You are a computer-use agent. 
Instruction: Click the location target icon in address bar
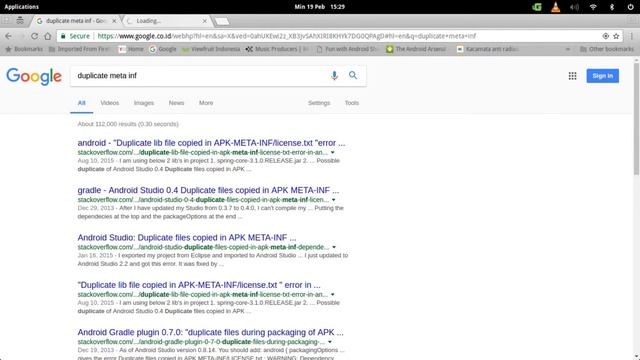point(606,36)
